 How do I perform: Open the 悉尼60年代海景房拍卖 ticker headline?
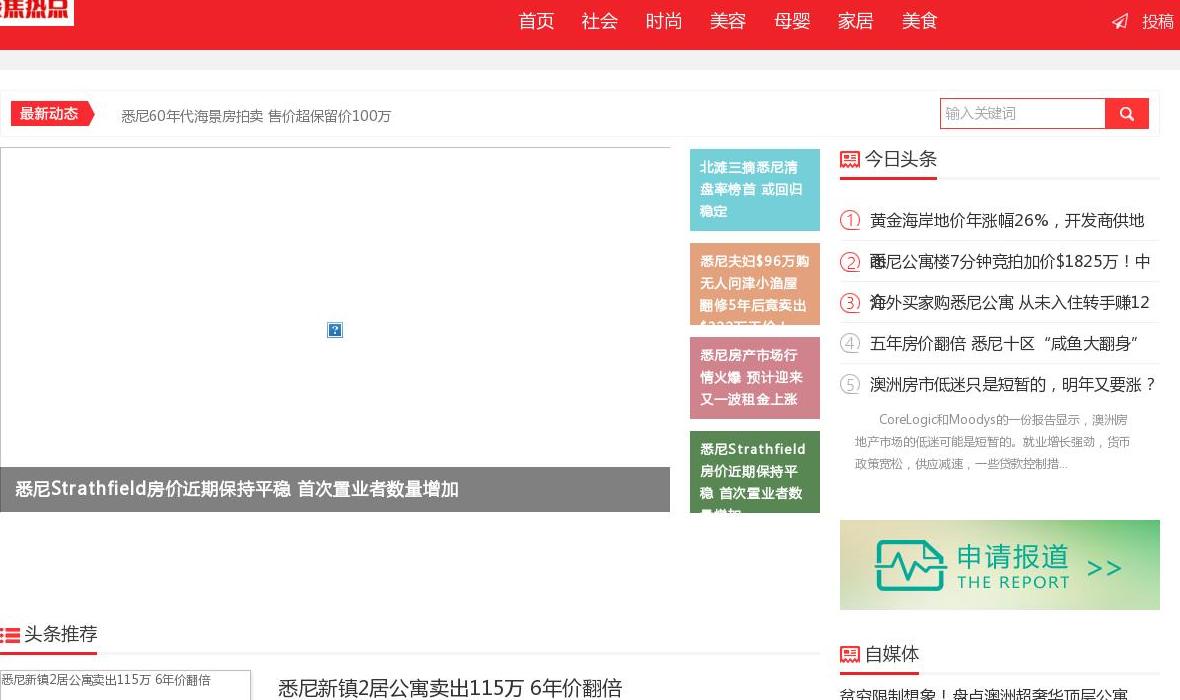click(x=256, y=116)
